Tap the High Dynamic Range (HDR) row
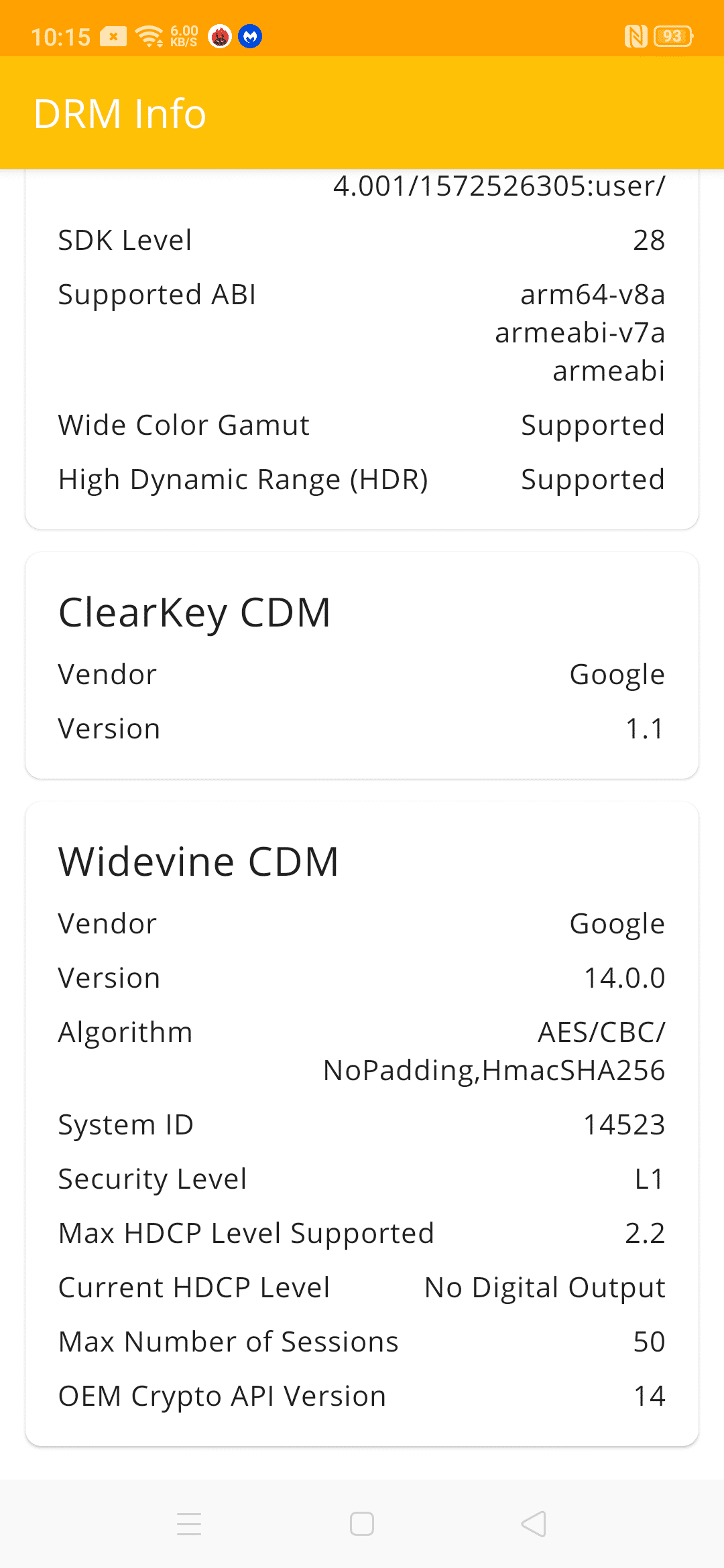 pyautogui.click(x=362, y=480)
